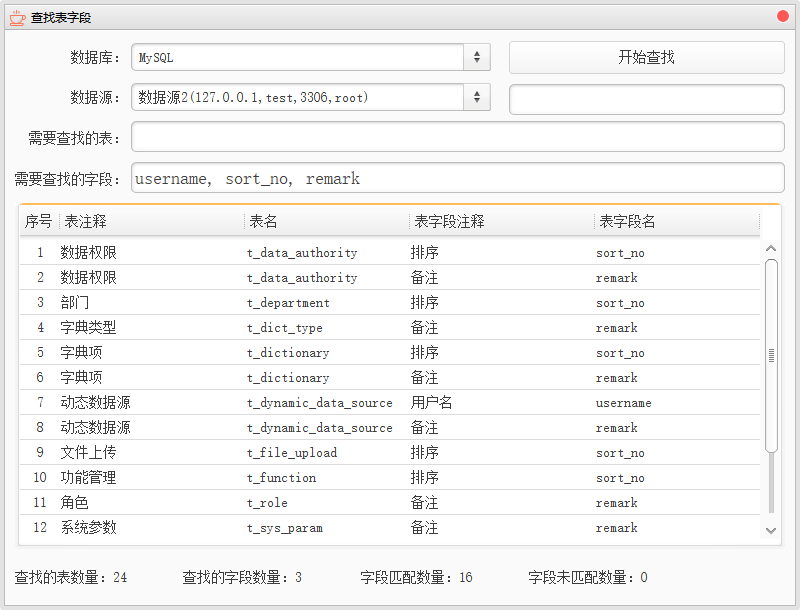The height and width of the screenshot is (610, 800).
Task: Click the 字段匹配数量: 16 status text
Action: tap(416, 577)
